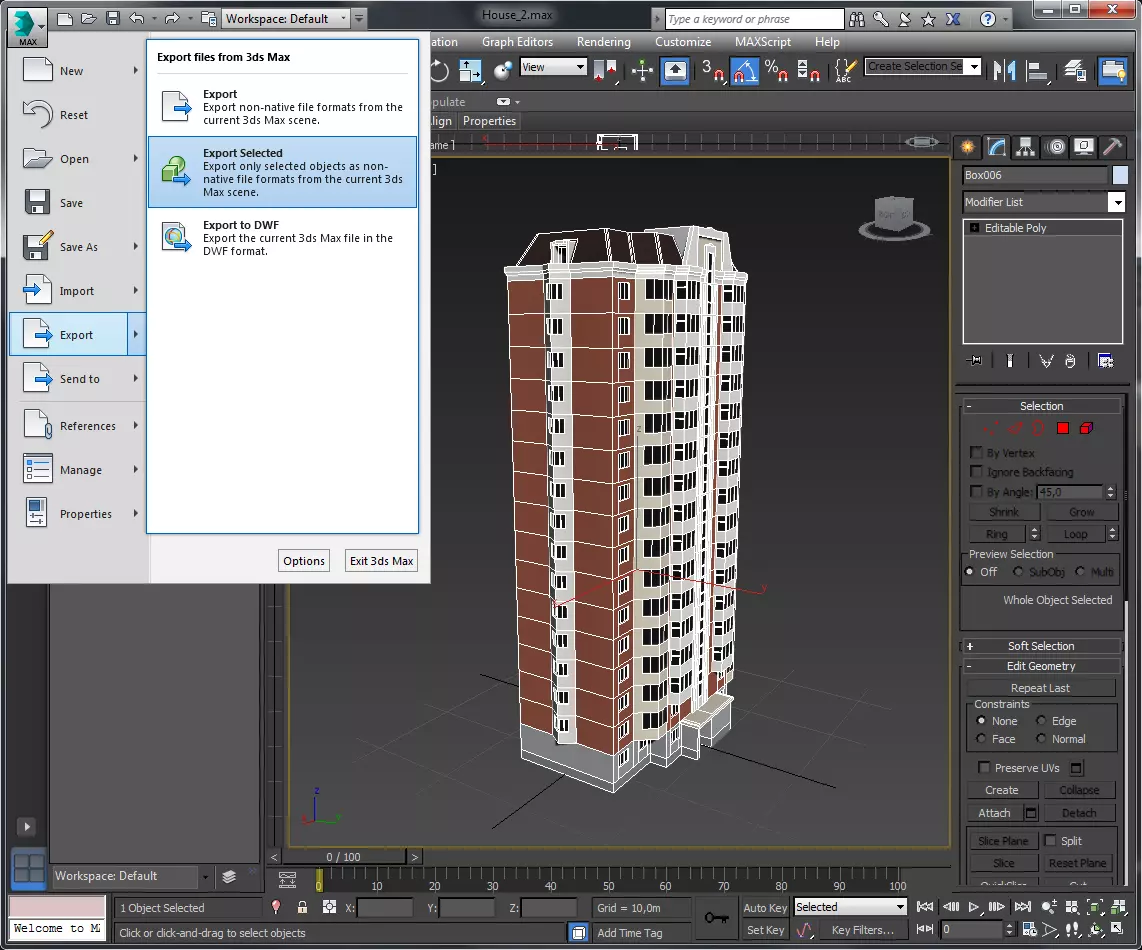
Task: Select the Angle Snap toggle icon
Action: click(x=744, y=70)
